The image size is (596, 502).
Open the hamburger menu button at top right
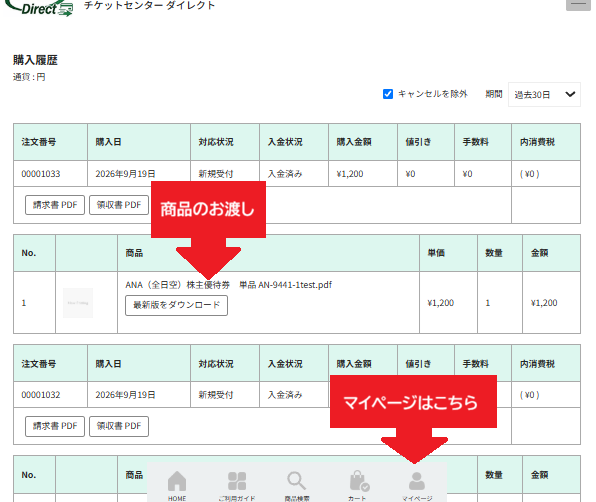pos(578,5)
